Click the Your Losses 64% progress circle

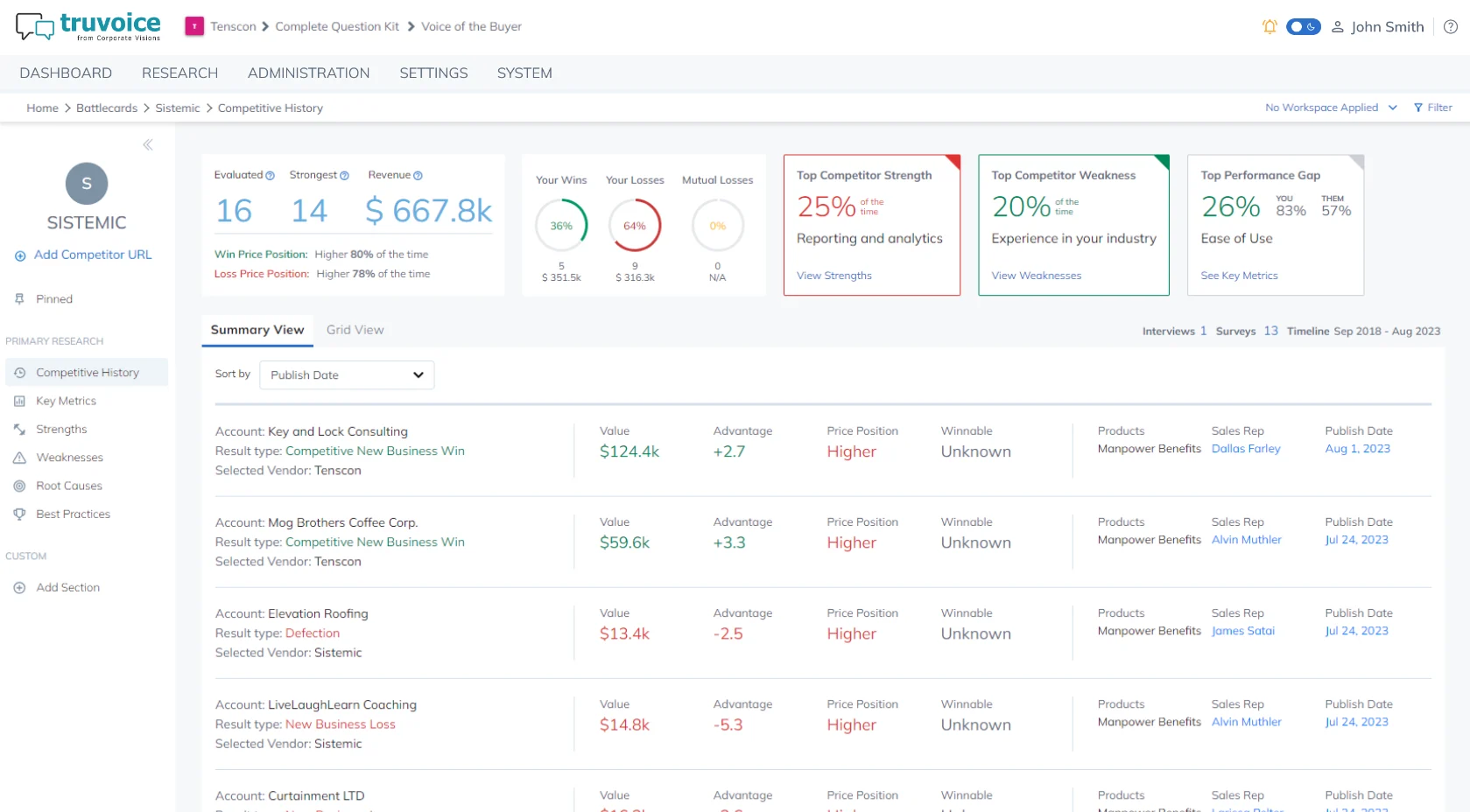click(635, 226)
